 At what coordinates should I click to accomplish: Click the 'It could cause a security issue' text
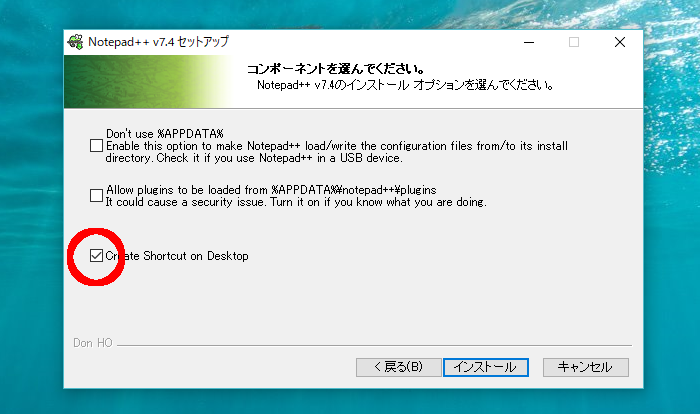coord(296,202)
